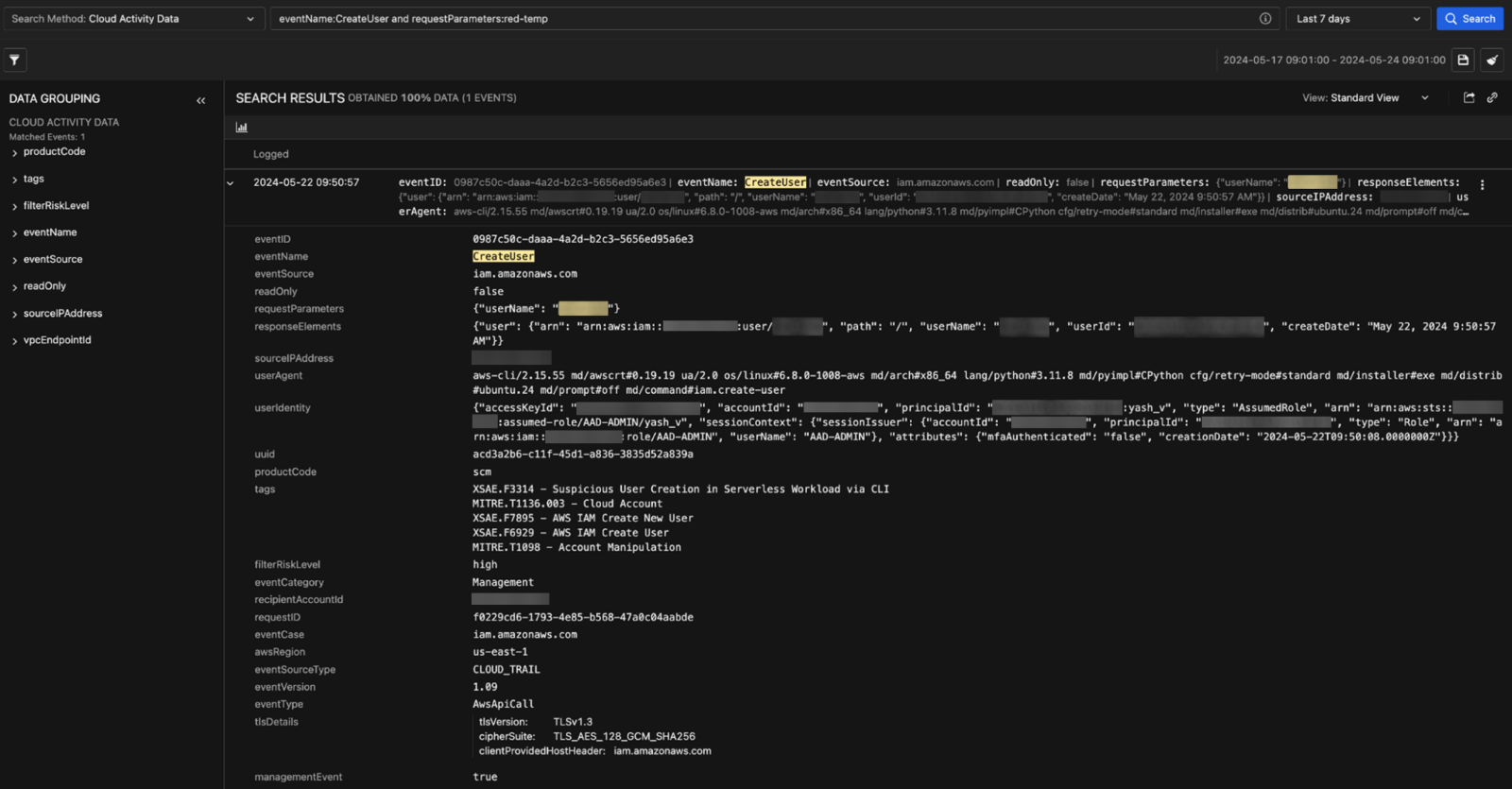Viewport: 1512px width, 789px height.
Task: Collapse the Data Grouping panel
Action: click(200, 100)
